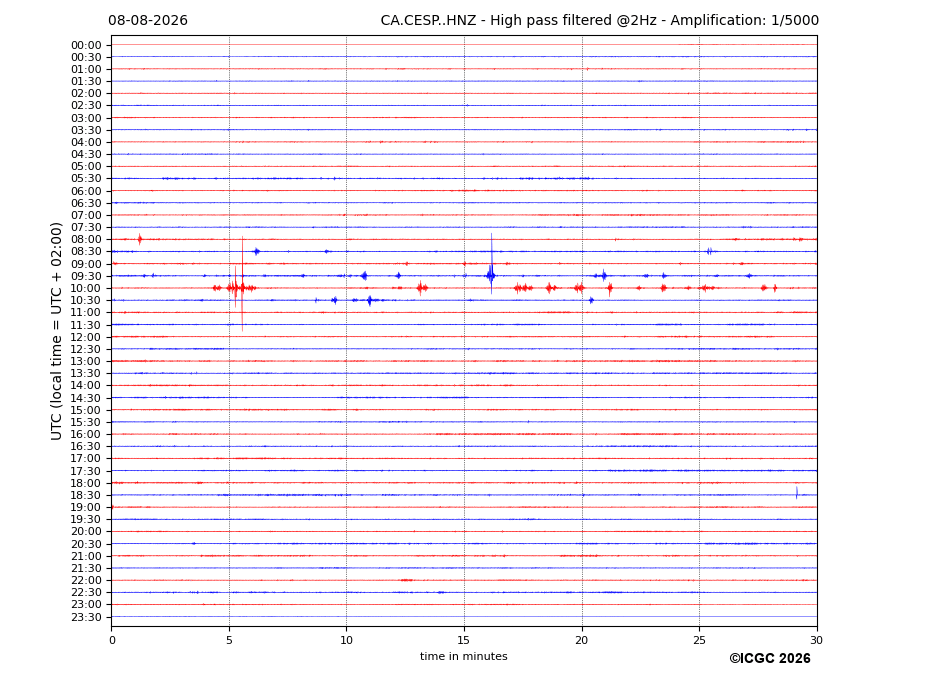
Task: Click the tall blue spike on the 09:30 trace
Action: 491,264
